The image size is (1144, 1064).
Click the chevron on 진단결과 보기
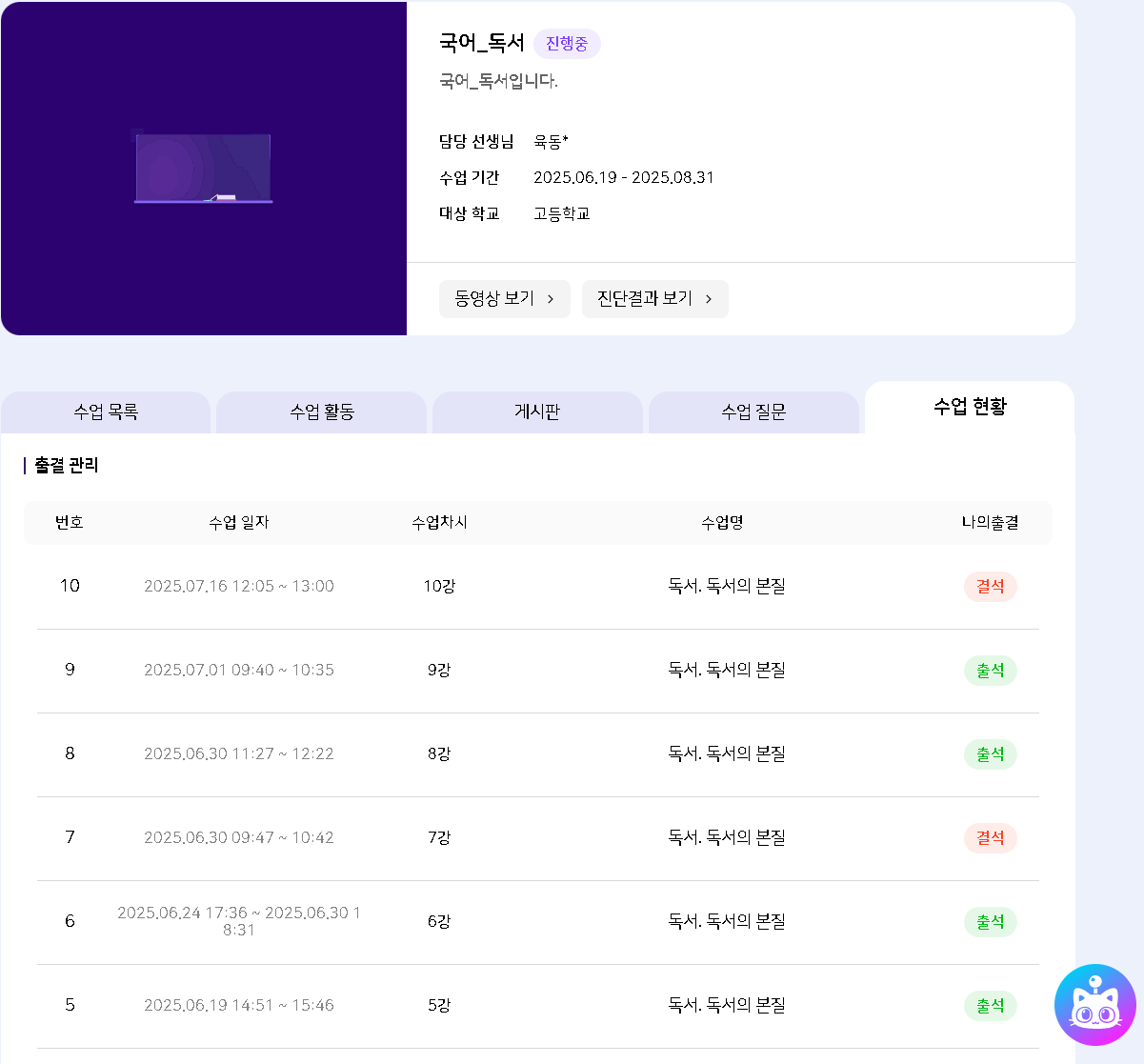(x=709, y=299)
